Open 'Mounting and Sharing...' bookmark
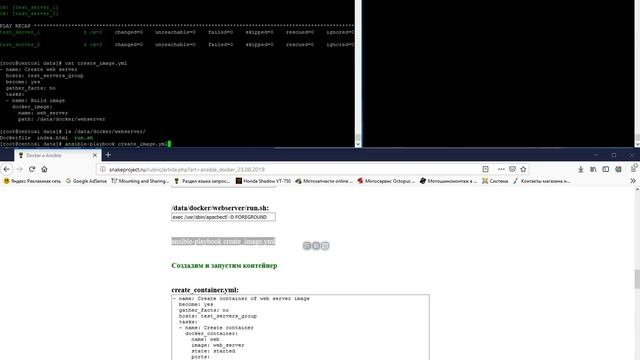The height and width of the screenshot is (360, 640). pos(140,181)
